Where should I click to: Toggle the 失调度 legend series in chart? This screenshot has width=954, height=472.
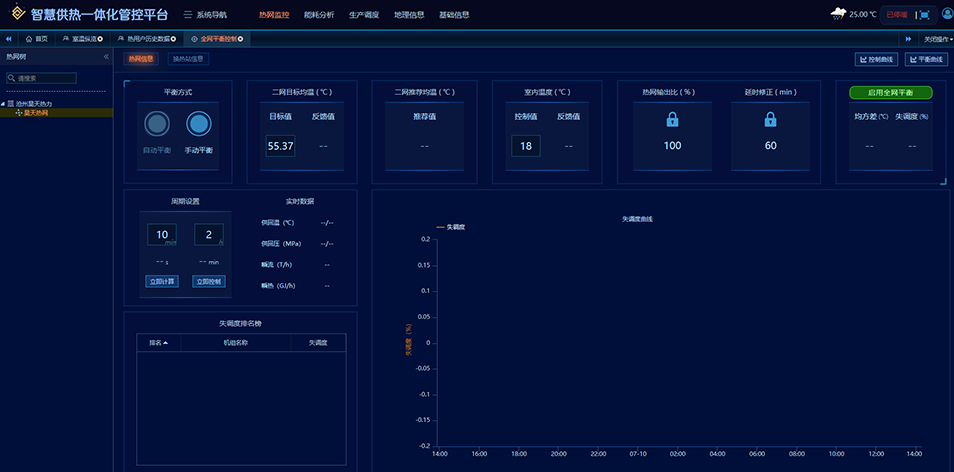pos(451,227)
